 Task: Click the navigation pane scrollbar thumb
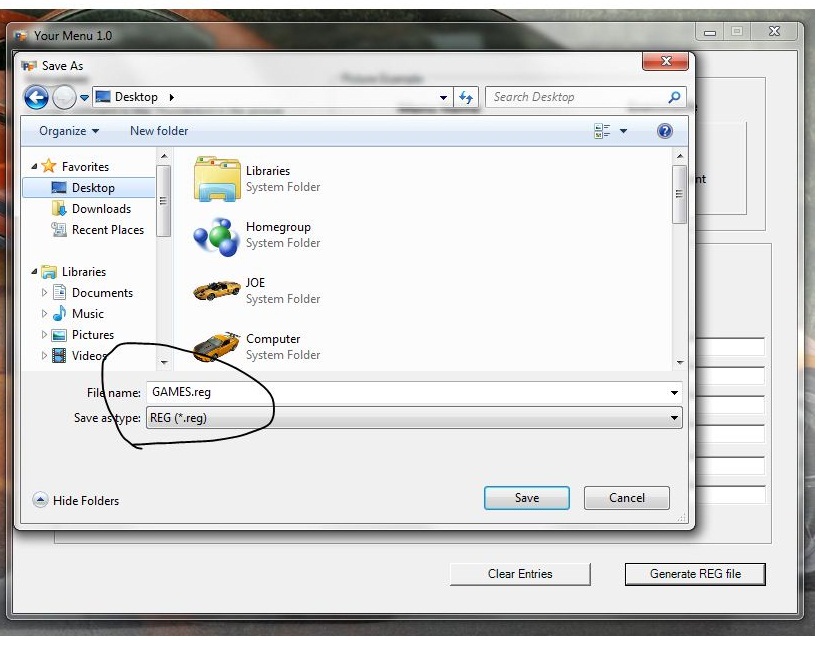(x=163, y=201)
